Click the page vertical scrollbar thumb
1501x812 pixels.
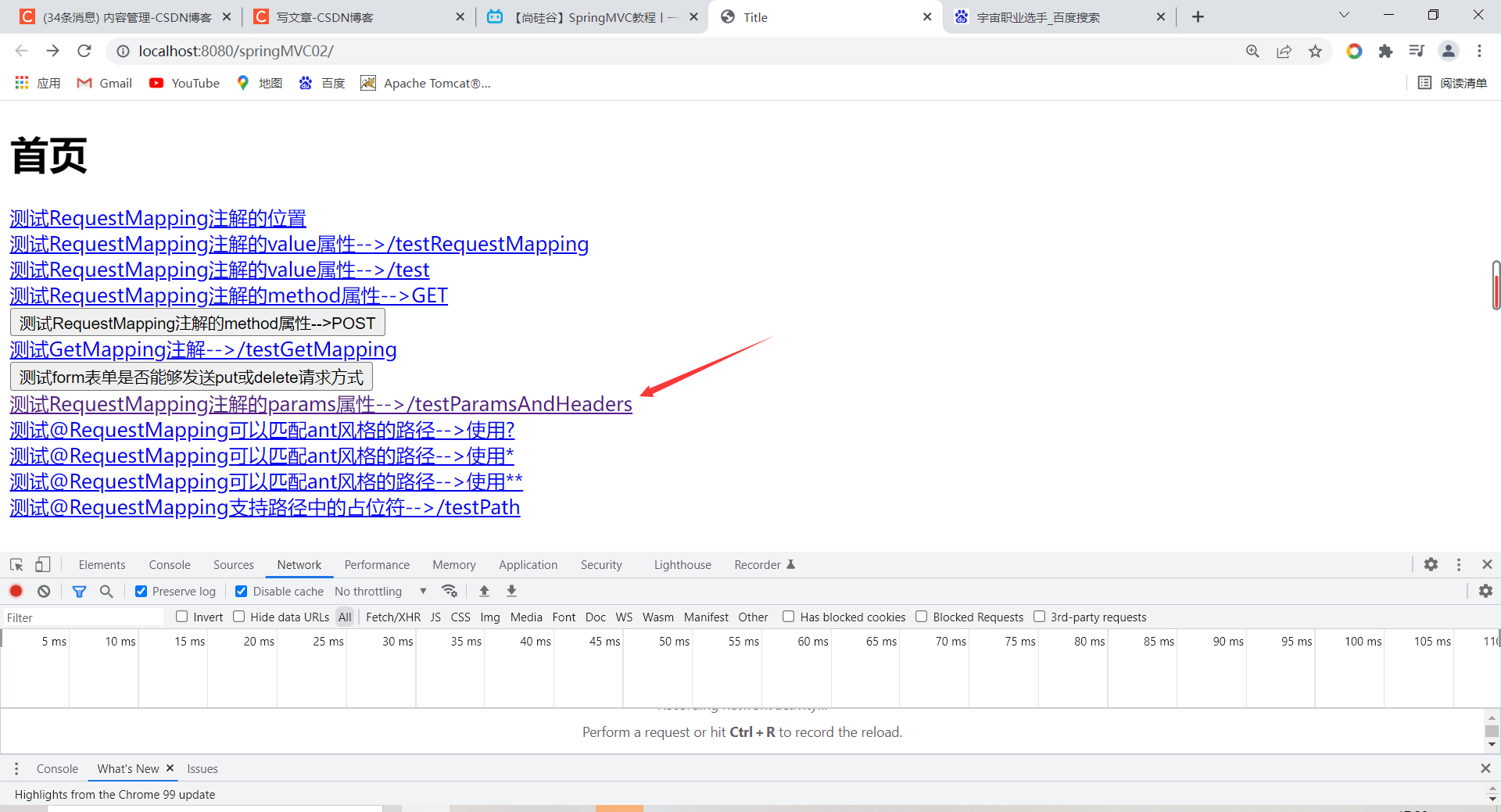point(1496,285)
